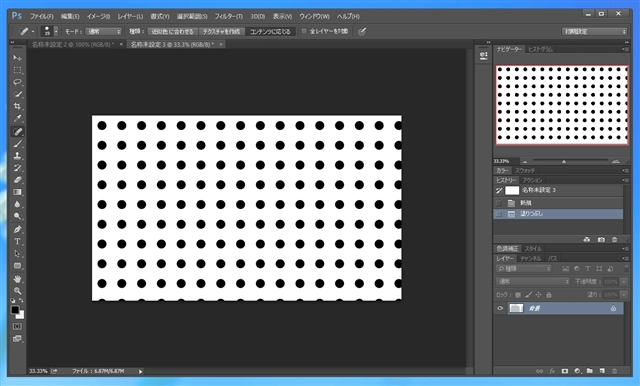Select the Dodge tool
This screenshot has height=386, width=640.
coord(17,216)
